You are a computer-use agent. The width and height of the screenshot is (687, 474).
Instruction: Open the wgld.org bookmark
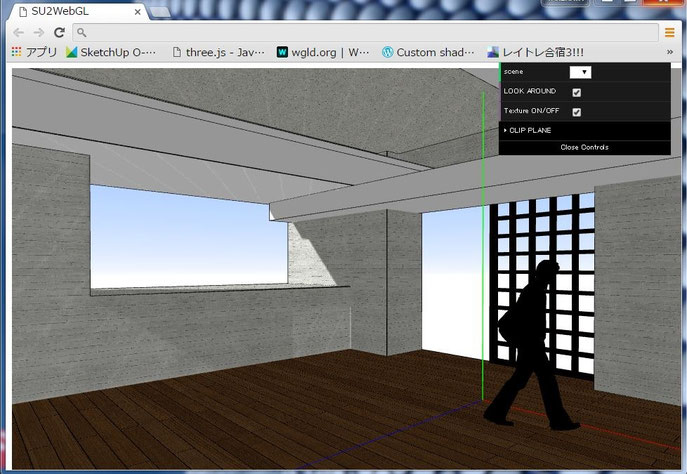(x=323, y=53)
